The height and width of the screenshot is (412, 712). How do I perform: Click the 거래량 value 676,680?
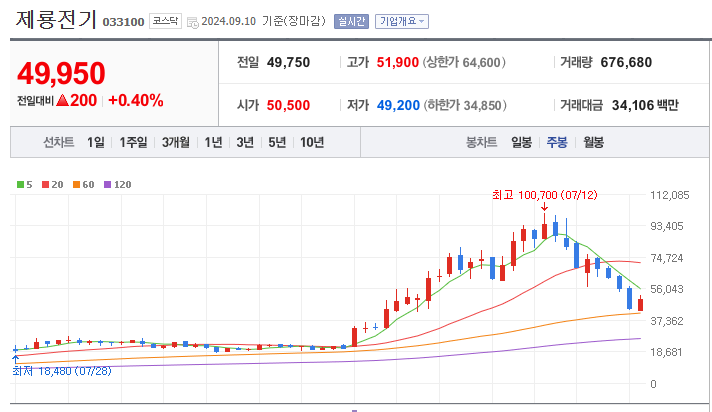[x=626, y=62]
